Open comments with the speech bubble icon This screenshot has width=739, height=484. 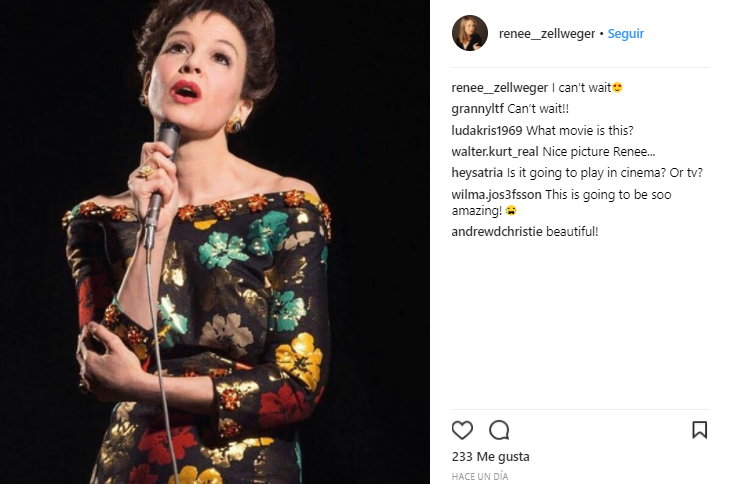(499, 430)
